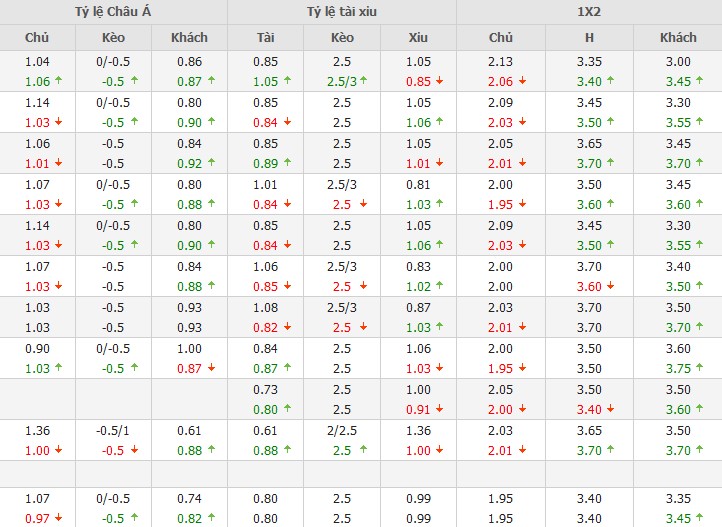The width and height of the screenshot is (722, 527).
Task: Click the Tài column header
Action: pos(265,38)
